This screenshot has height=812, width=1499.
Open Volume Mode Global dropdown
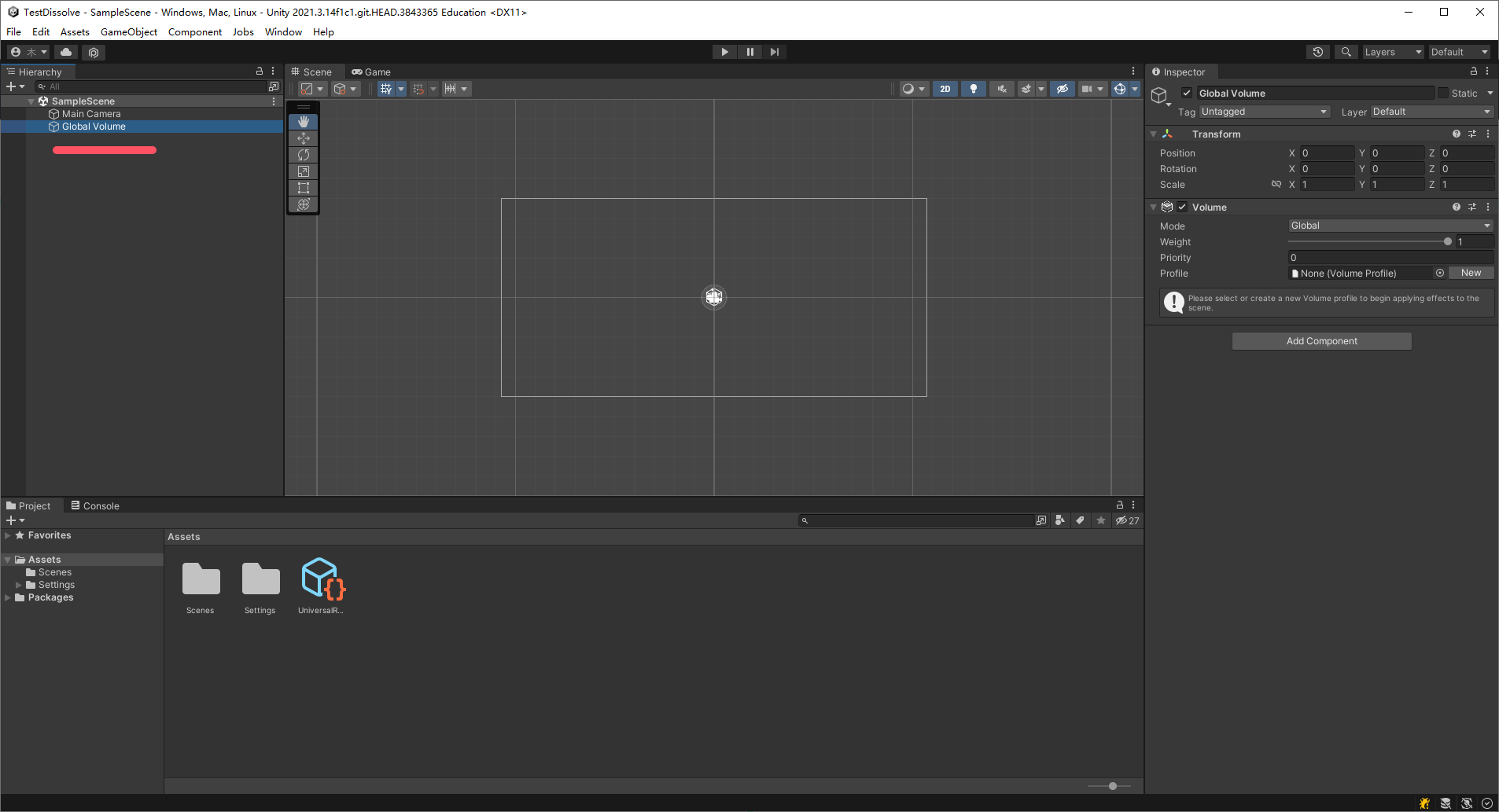point(1390,226)
